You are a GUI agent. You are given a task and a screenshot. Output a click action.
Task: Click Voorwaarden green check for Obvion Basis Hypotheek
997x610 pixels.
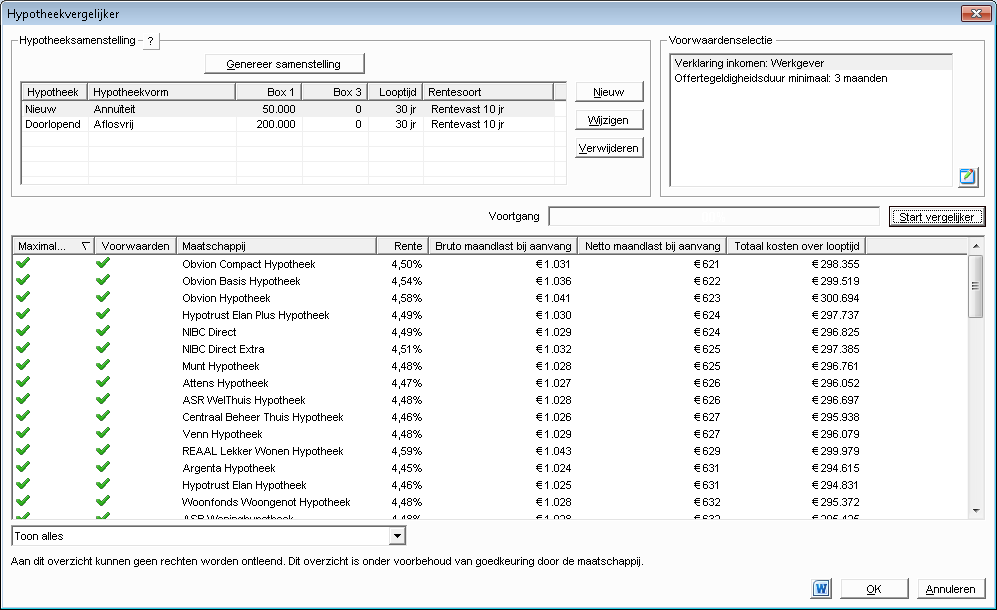[103, 280]
